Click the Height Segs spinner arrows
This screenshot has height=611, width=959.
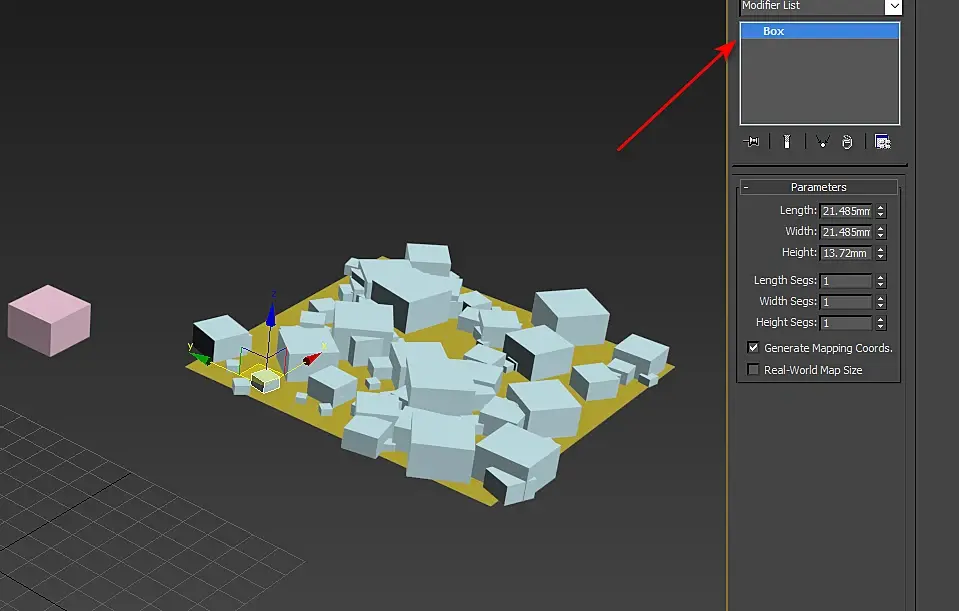click(x=880, y=323)
